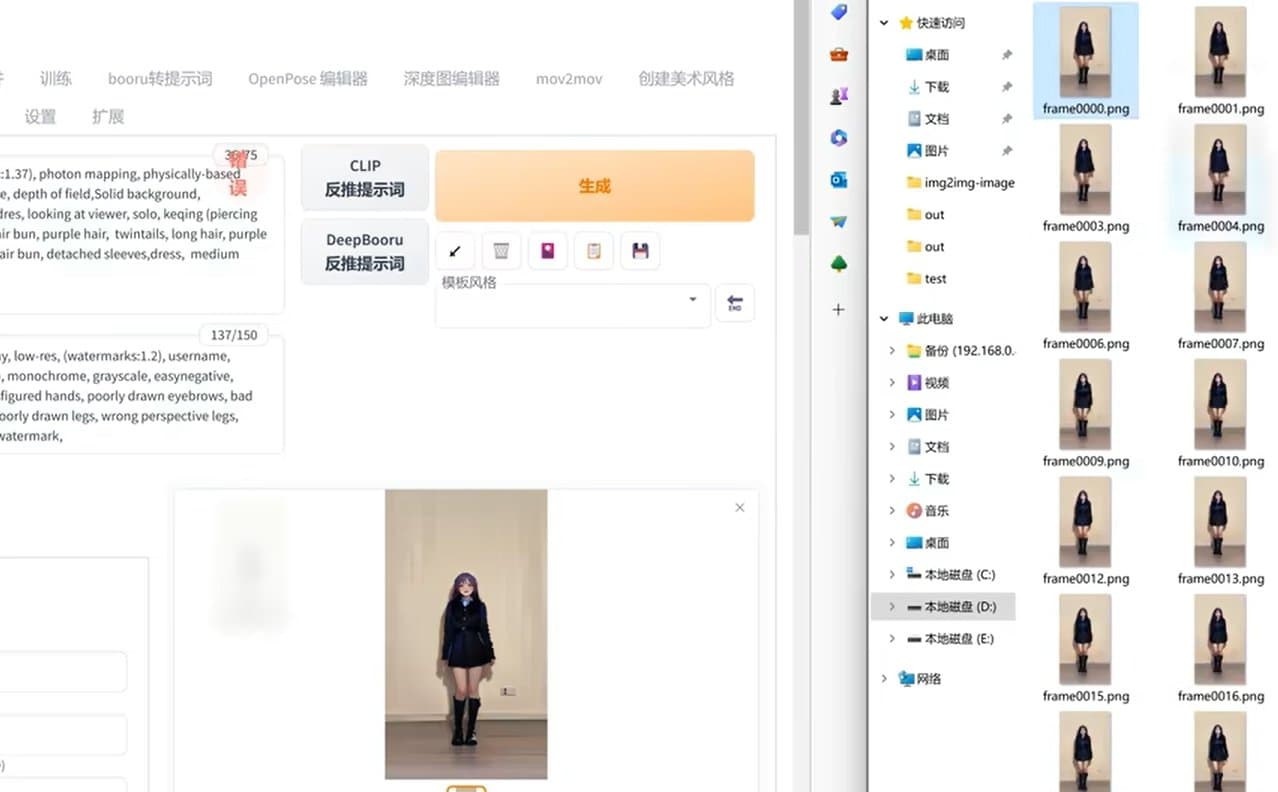The width and height of the screenshot is (1278, 792).
Task: Run CLIP 反推提示词 interrogation
Action: coord(364,177)
